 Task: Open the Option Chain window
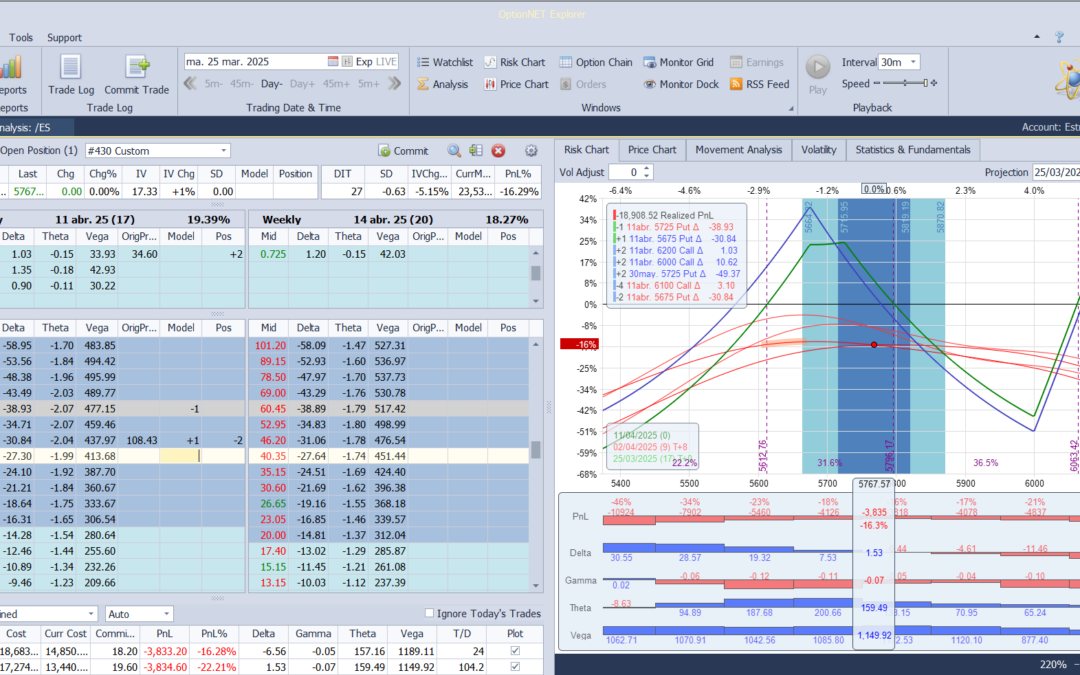pos(596,62)
